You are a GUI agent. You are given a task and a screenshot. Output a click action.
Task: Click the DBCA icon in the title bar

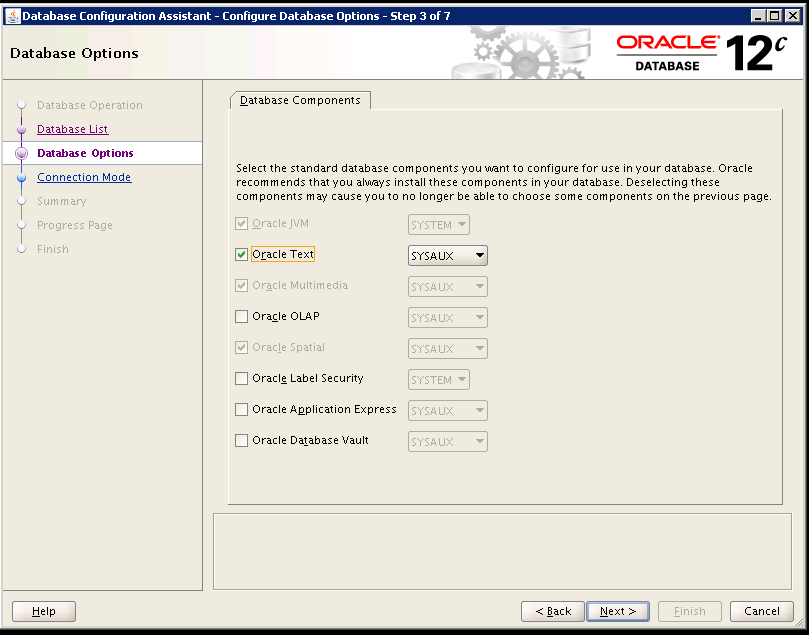(12, 15)
